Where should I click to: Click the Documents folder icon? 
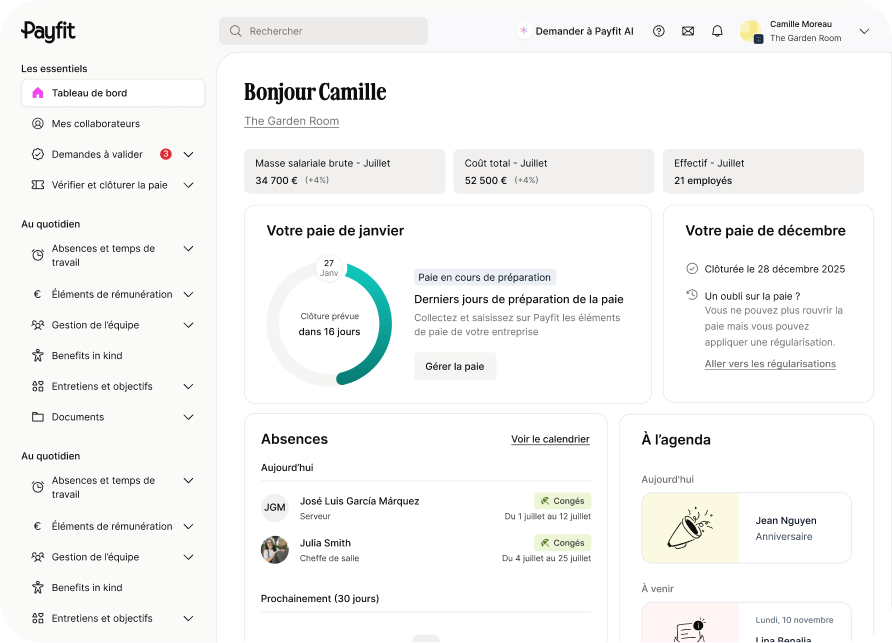(x=38, y=417)
